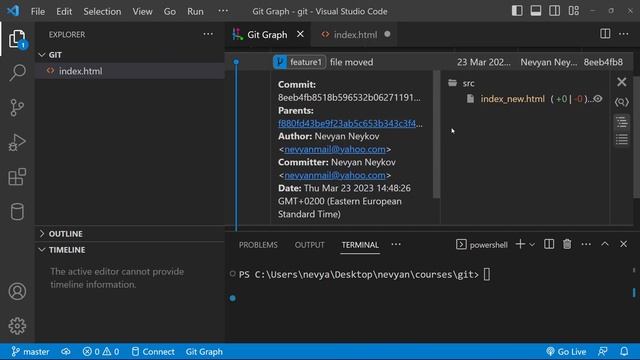Viewport: 640px width, 360px height.
Task: Close the Git Graph tab
Action: pos(300,34)
